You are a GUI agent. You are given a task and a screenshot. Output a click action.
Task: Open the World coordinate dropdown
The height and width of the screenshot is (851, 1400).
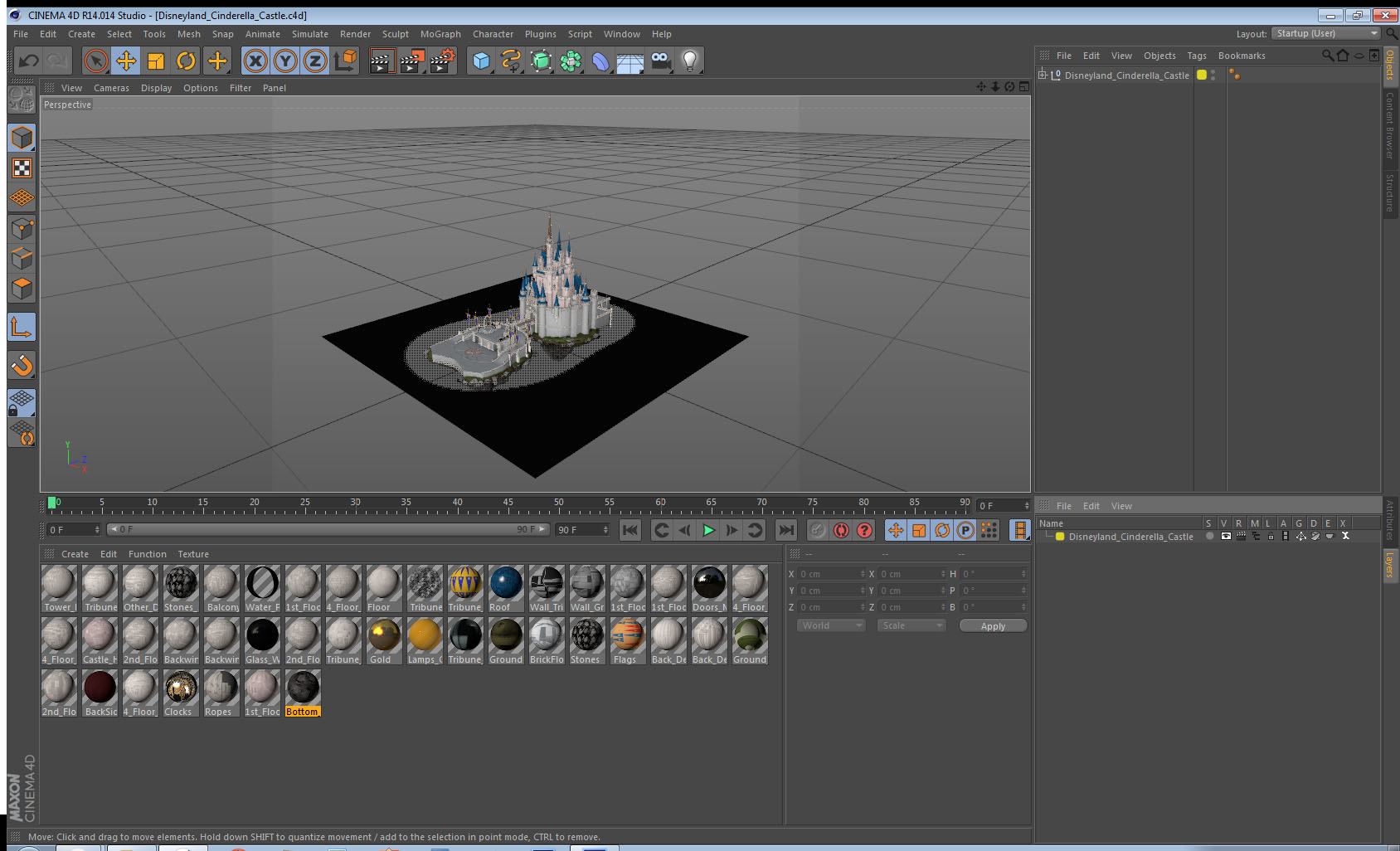(831, 625)
